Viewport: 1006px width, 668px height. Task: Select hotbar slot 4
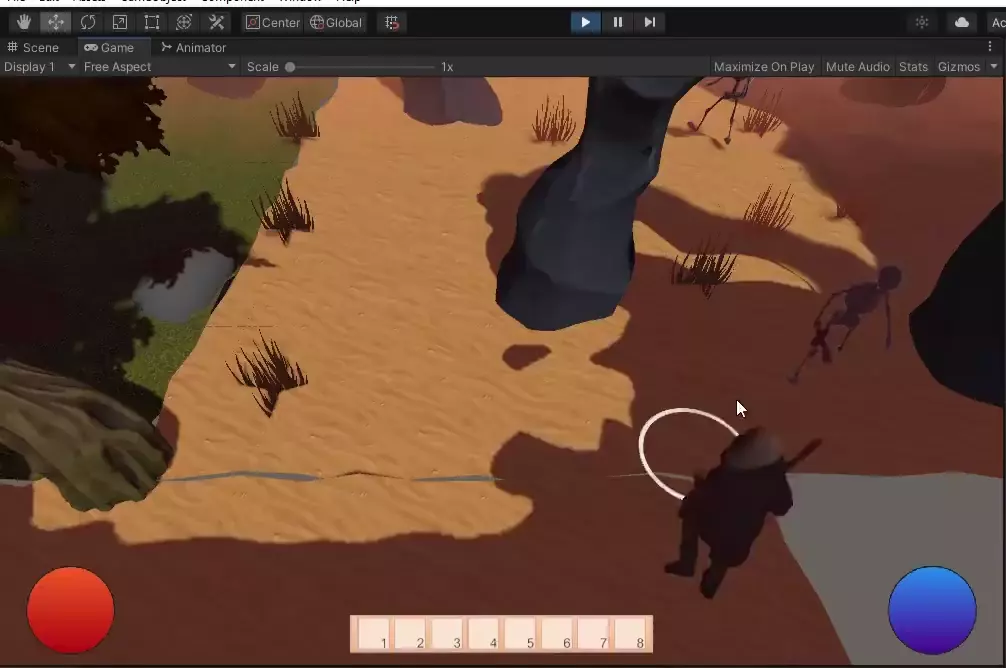482,634
